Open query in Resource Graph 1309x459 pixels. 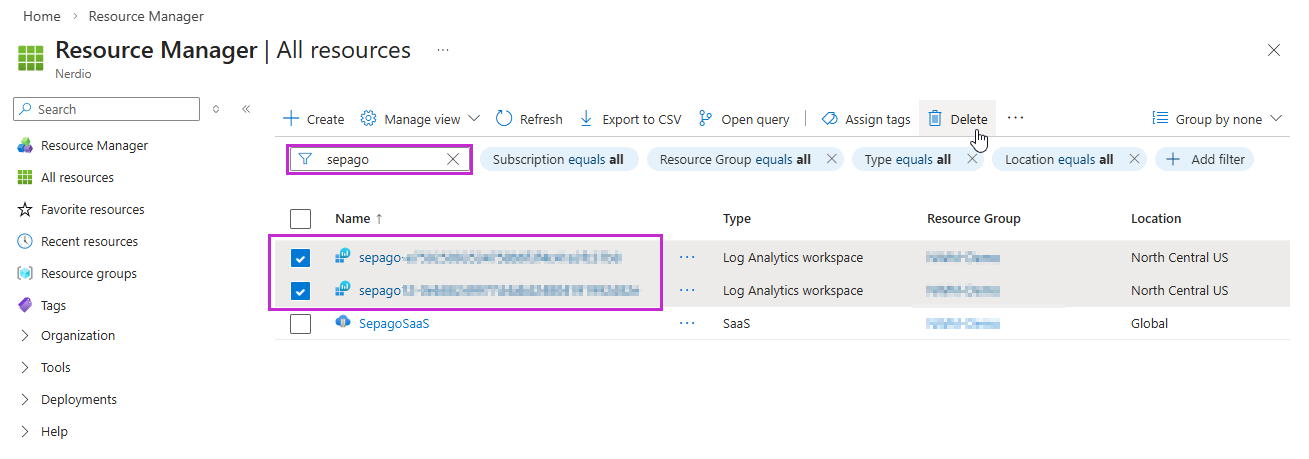click(744, 119)
